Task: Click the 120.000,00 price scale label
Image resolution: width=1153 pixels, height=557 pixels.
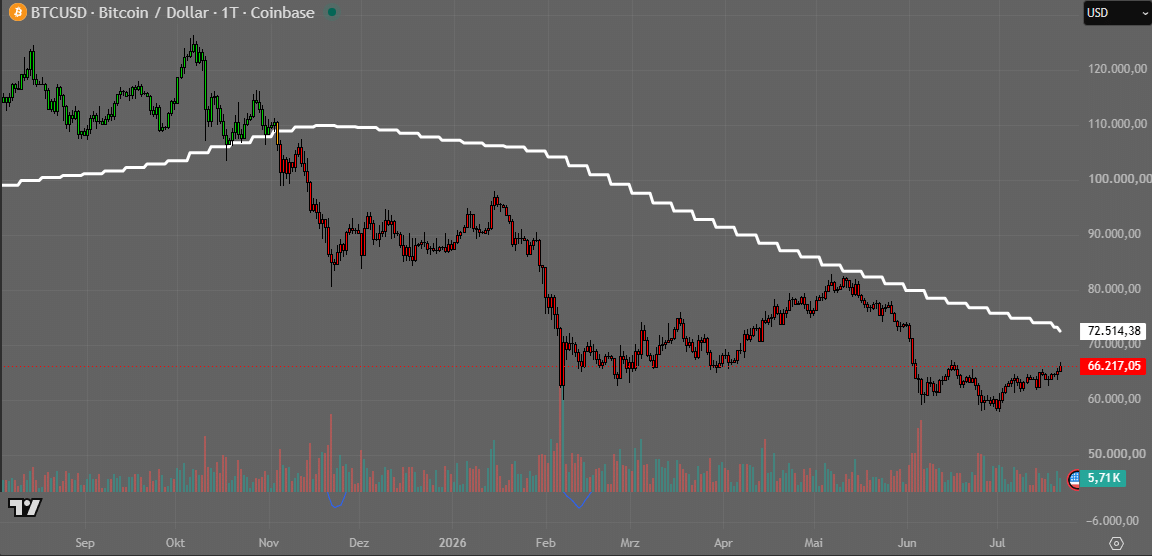Action: tap(1118, 69)
